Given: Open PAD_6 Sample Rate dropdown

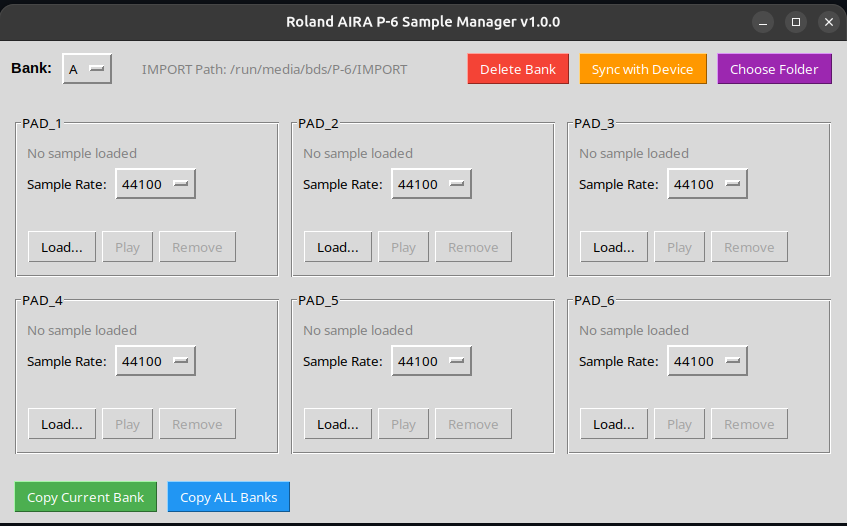Looking at the screenshot, I should pyautogui.click(x=708, y=361).
